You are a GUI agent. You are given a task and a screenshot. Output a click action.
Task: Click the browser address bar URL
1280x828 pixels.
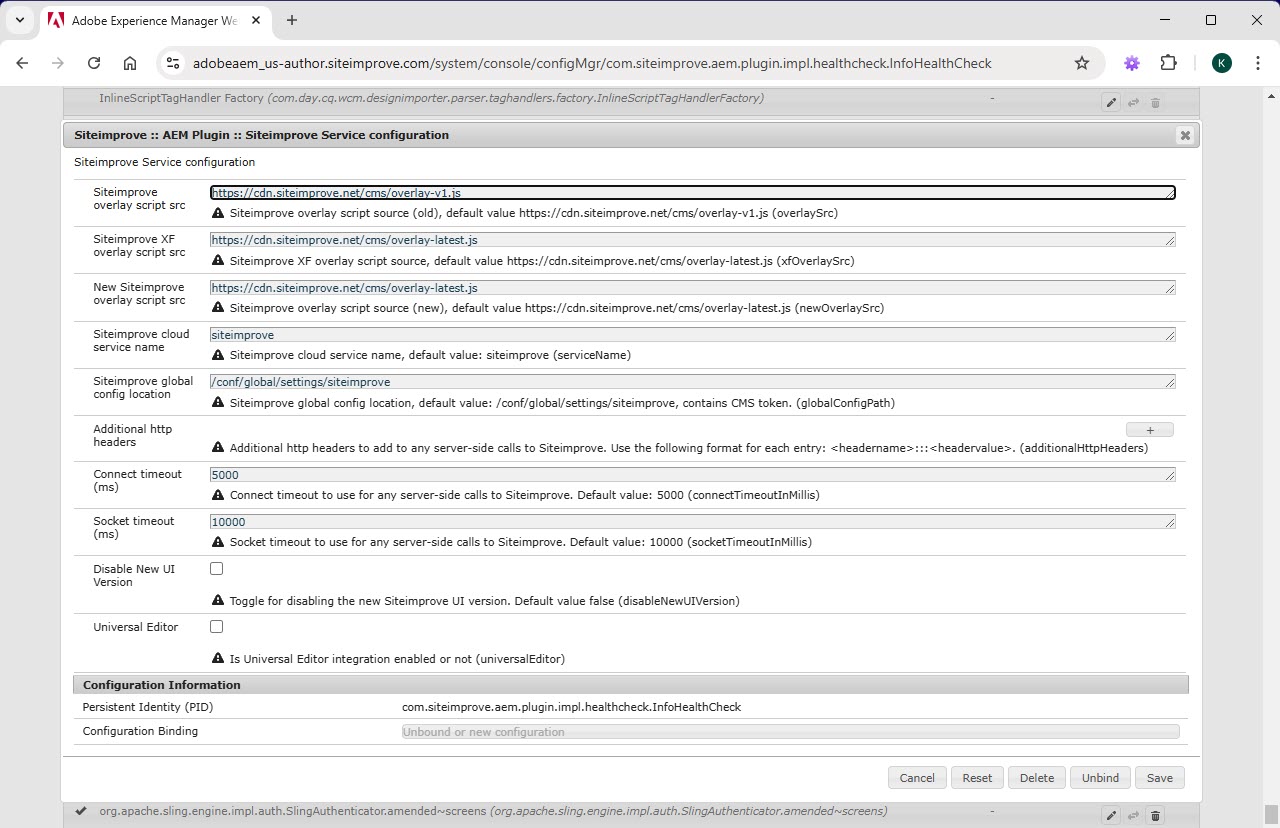[592, 63]
